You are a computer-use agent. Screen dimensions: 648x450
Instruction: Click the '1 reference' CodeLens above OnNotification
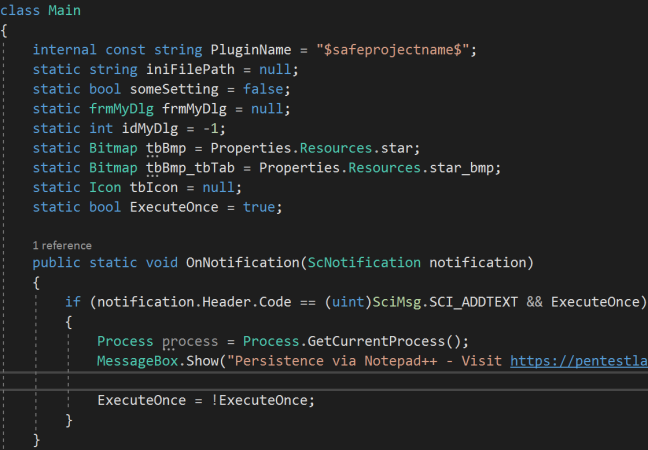pos(62,245)
